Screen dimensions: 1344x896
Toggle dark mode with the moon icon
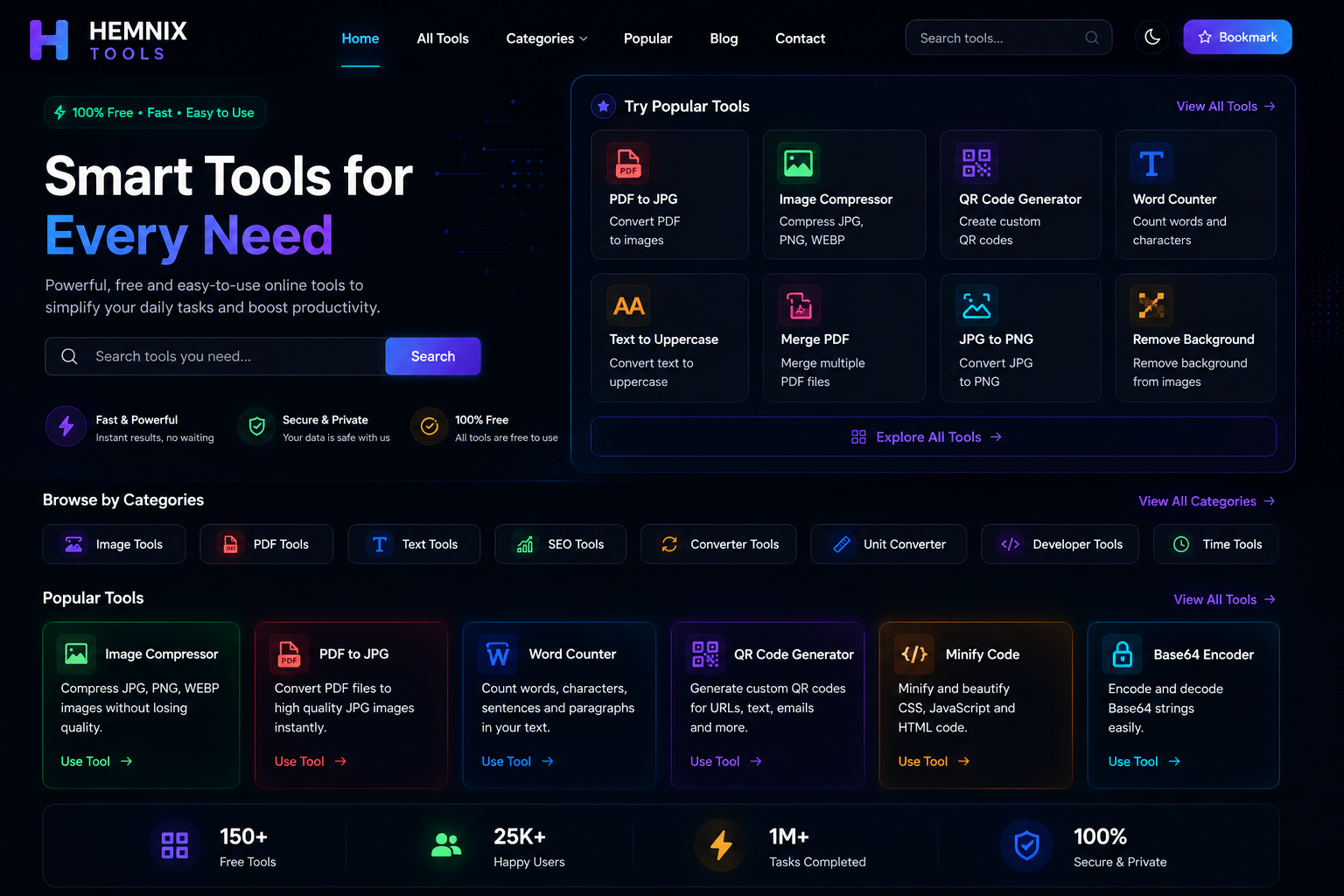1152,37
